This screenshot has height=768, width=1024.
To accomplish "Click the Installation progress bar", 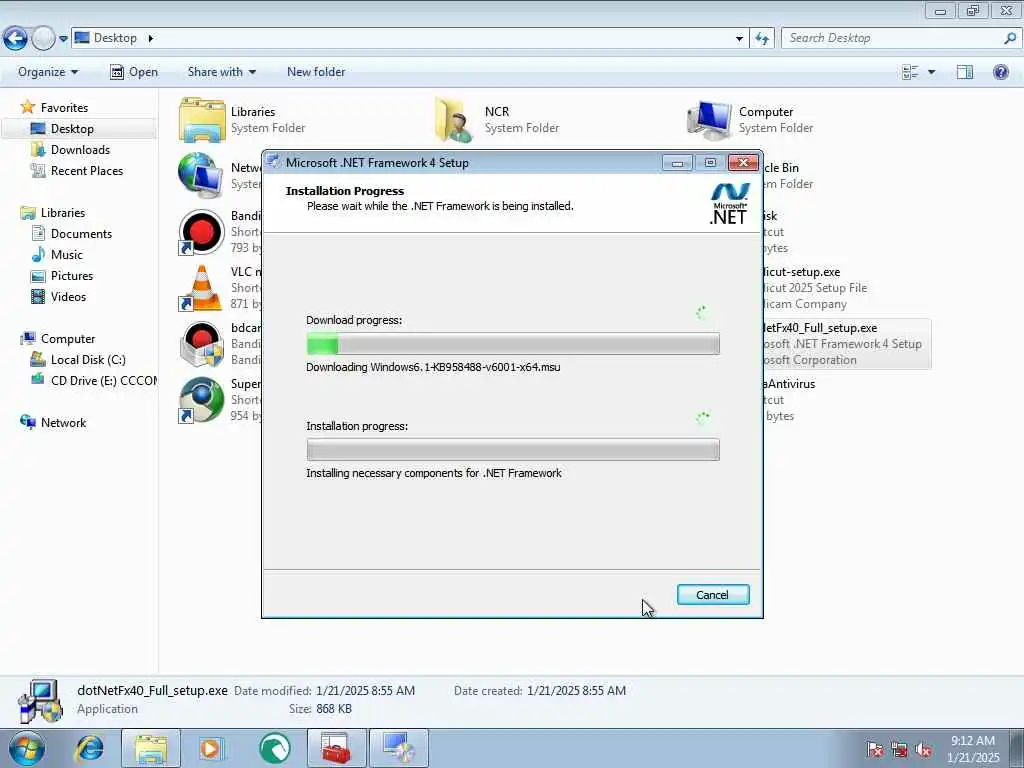I will (513, 449).
